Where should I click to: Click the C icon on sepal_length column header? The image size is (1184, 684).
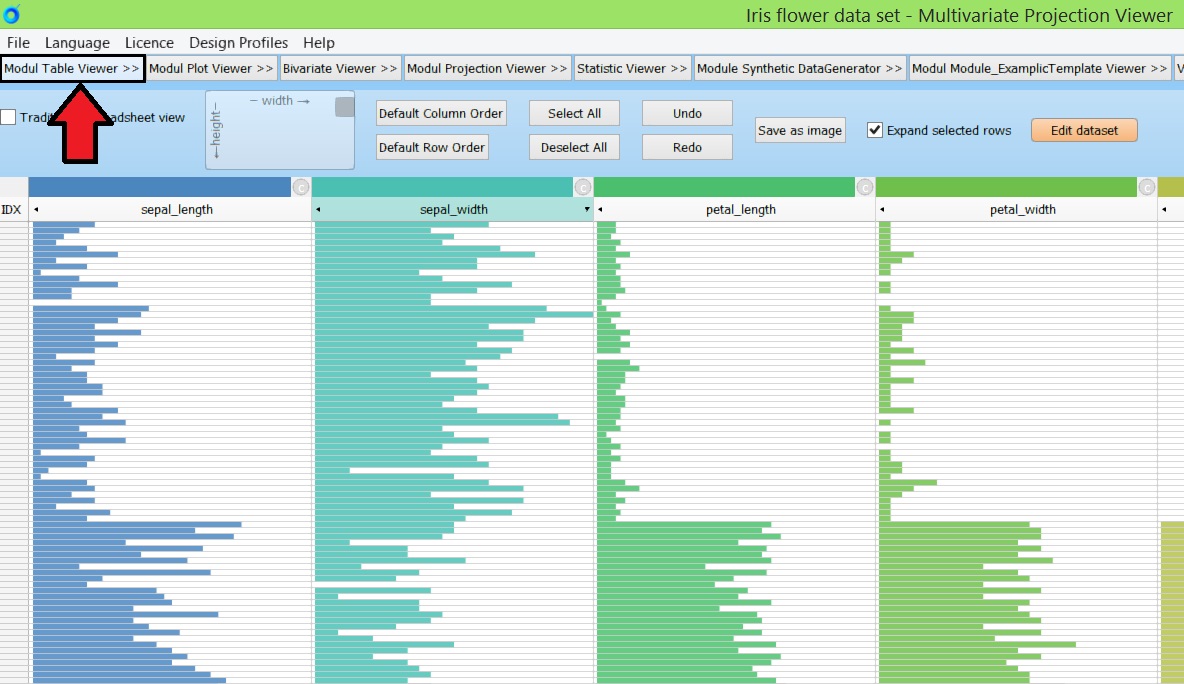(300, 186)
